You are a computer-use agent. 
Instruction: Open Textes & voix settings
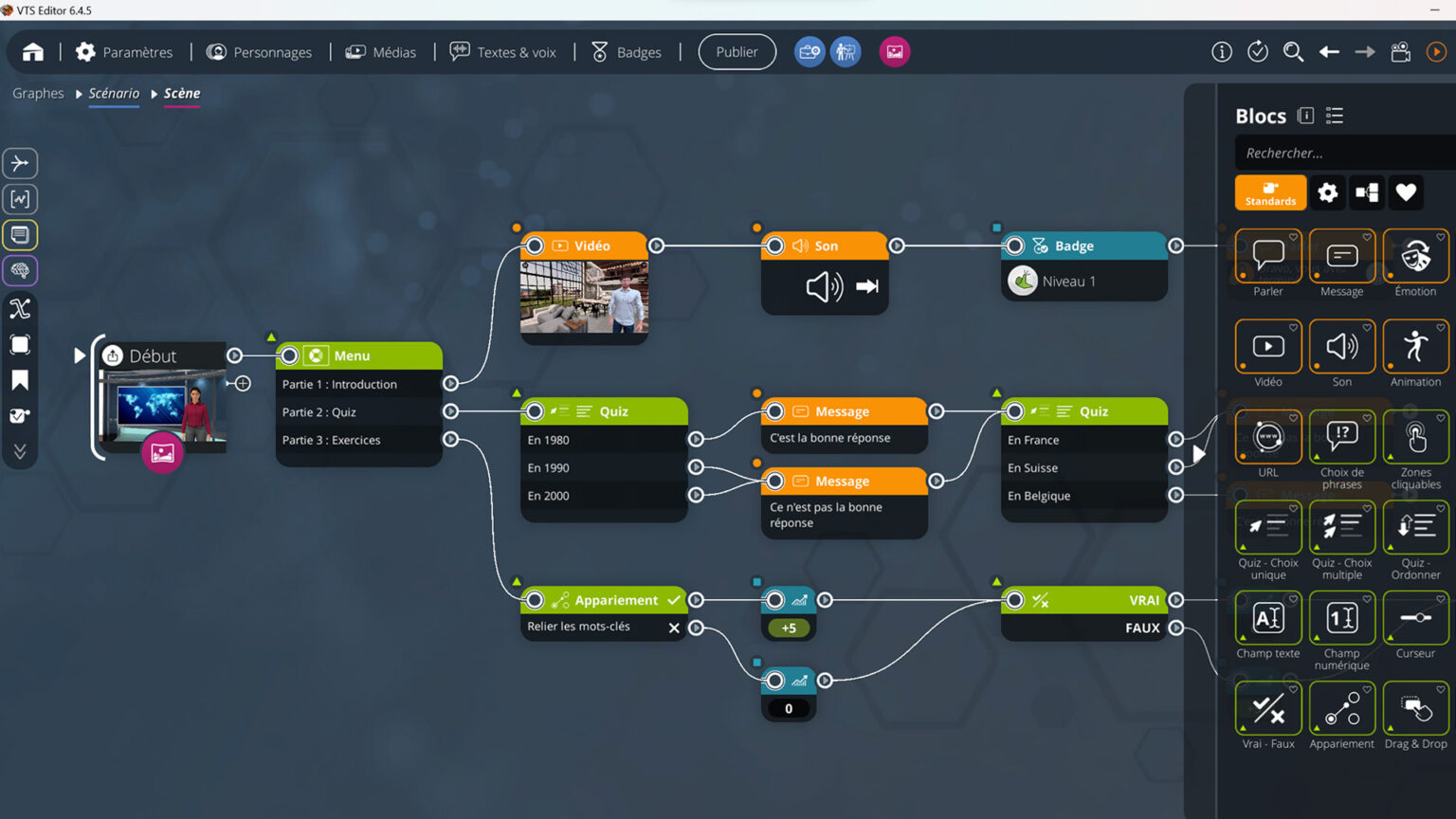pyautogui.click(x=502, y=52)
